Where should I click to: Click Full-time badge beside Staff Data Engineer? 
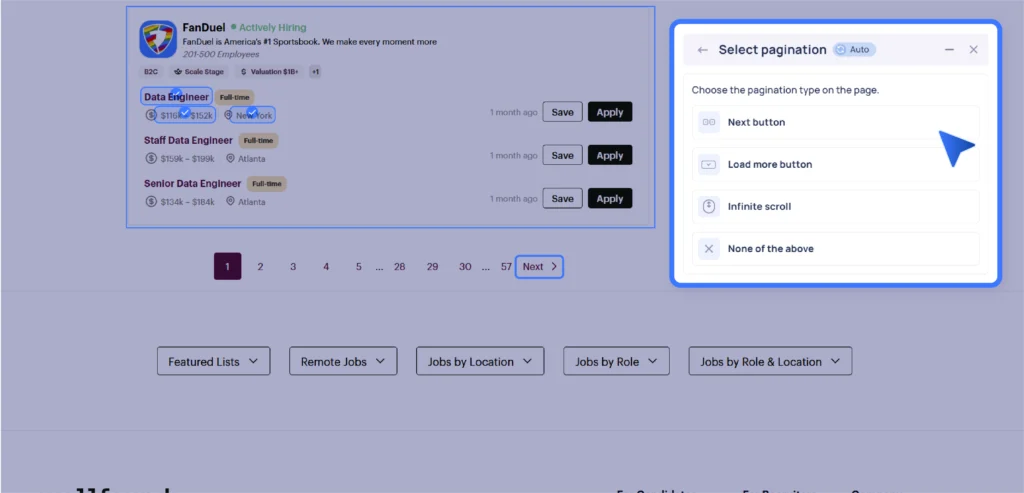(259, 140)
